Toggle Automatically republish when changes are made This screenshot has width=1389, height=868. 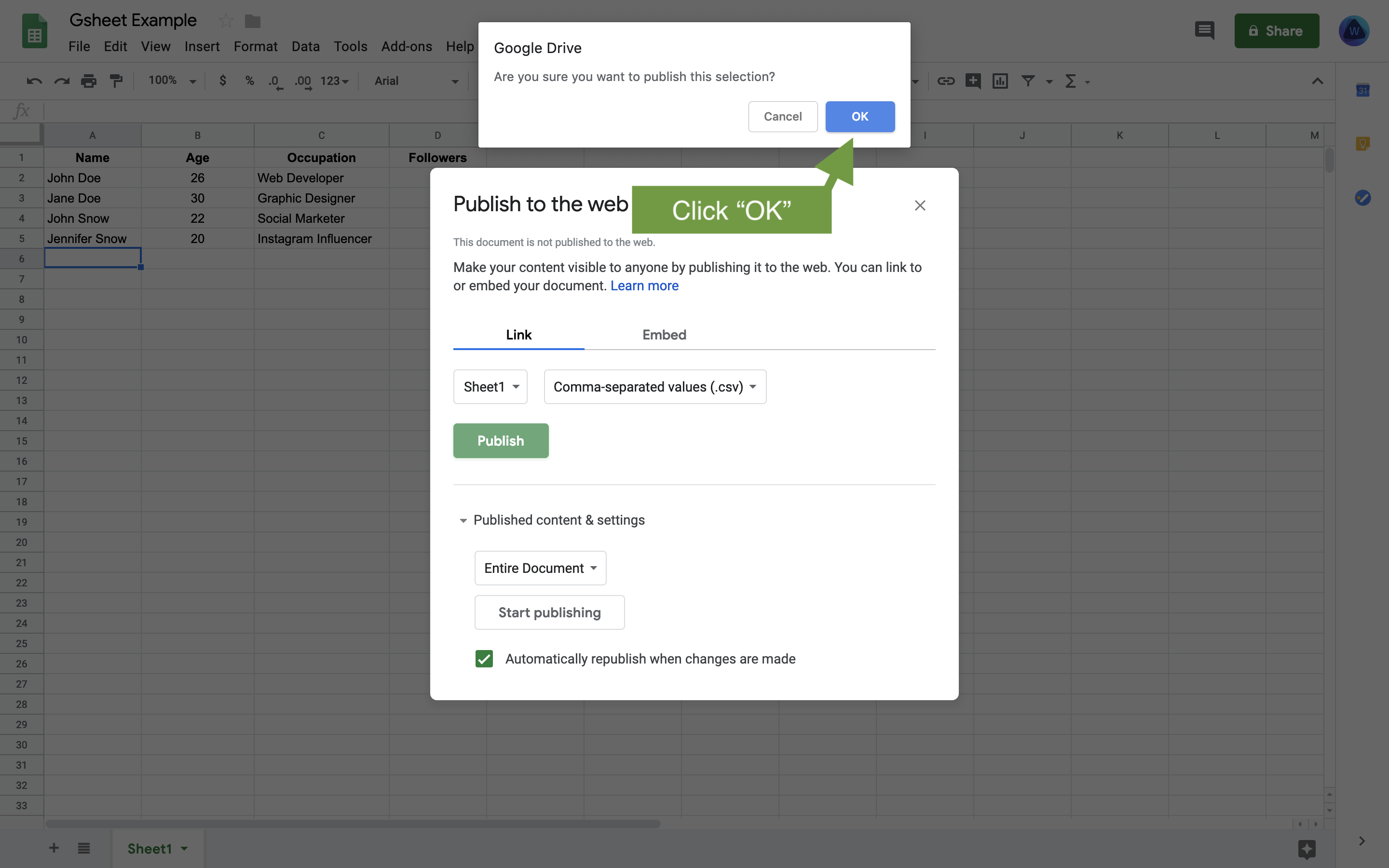484,659
